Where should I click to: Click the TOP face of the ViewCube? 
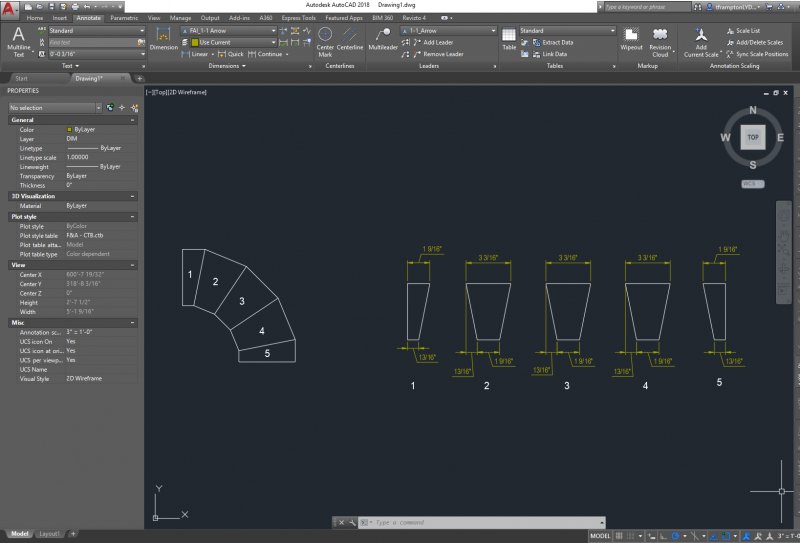pos(753,136)
